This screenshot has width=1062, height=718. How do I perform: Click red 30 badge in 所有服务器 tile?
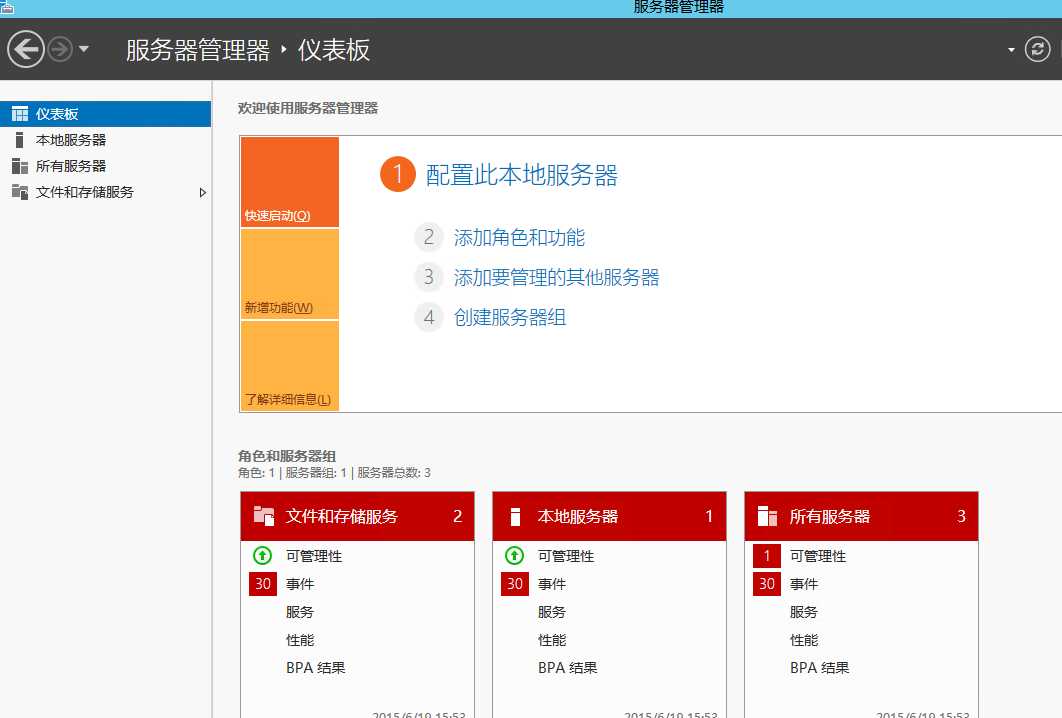[767, 584]
